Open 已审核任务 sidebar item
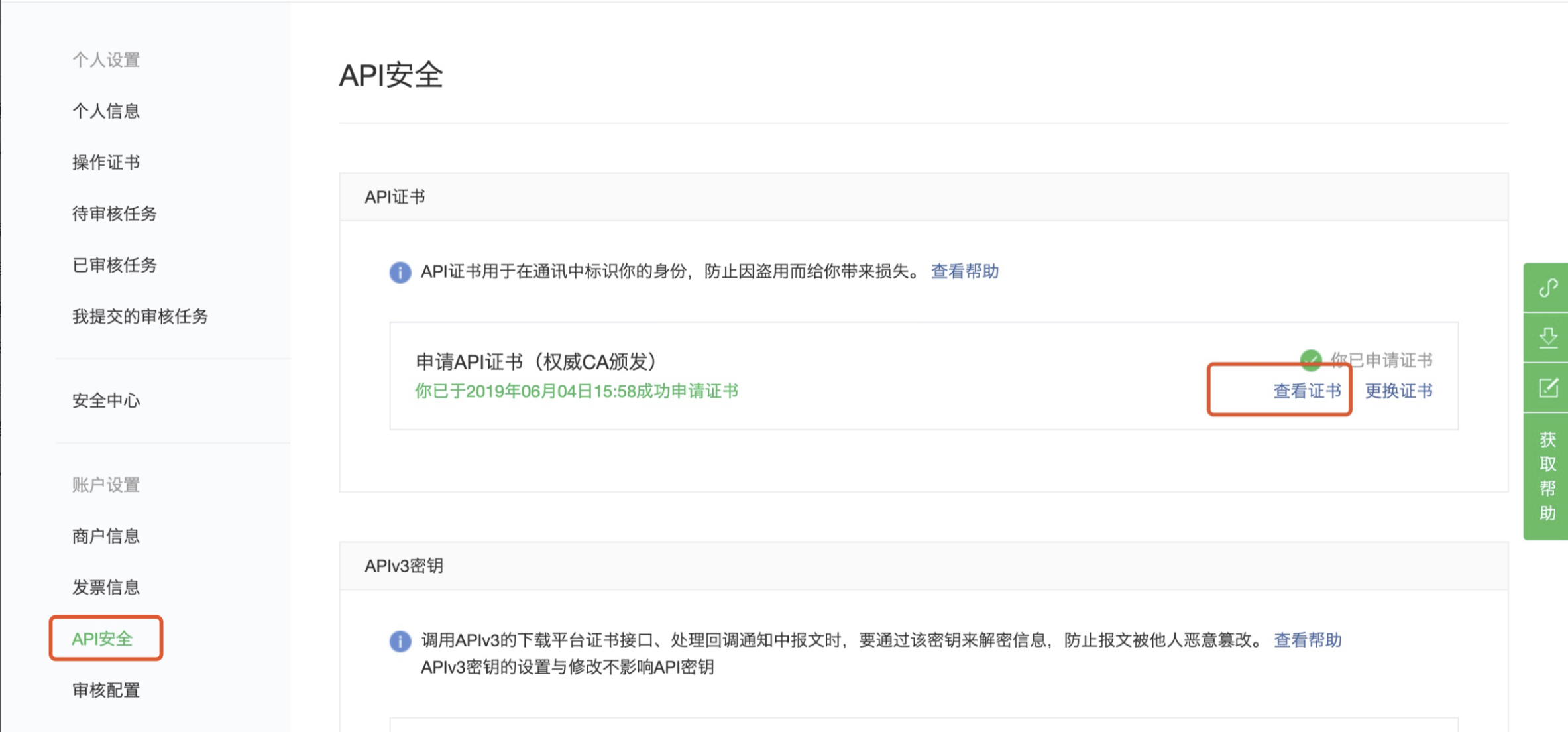 click(x=114, y=265)
